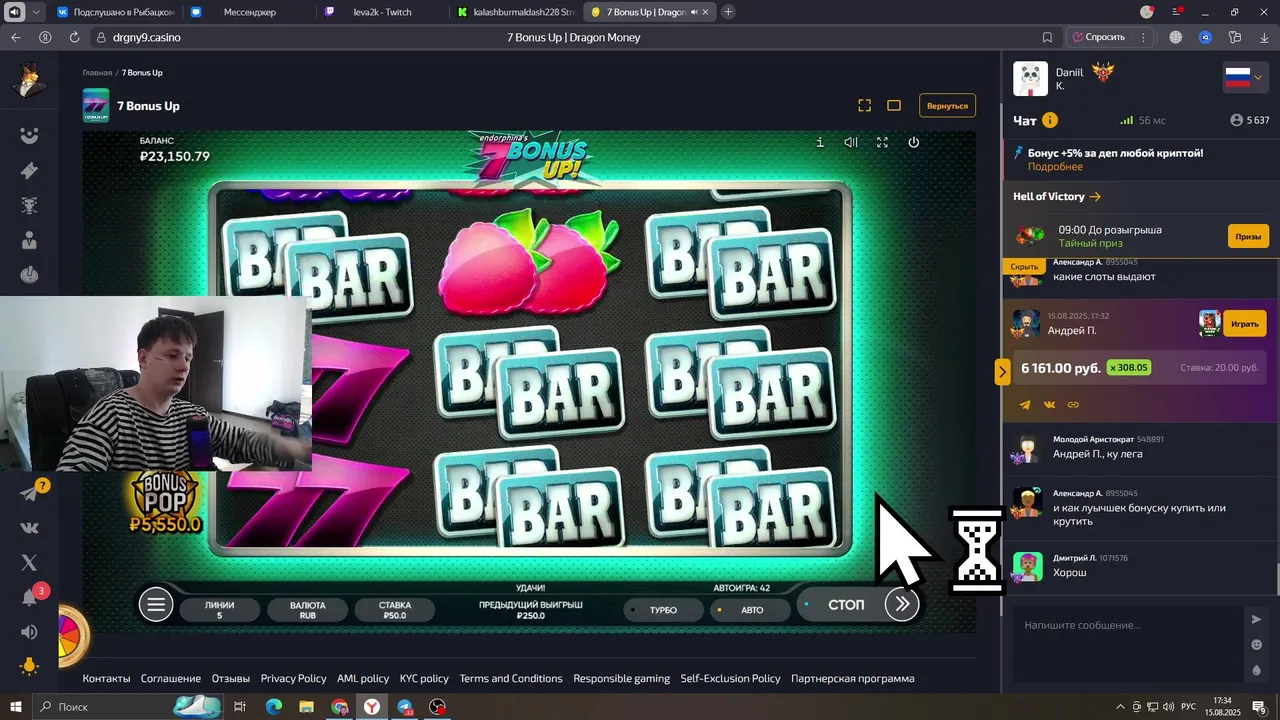
Task: Open Windows Start menu
Action: [15, 706]
